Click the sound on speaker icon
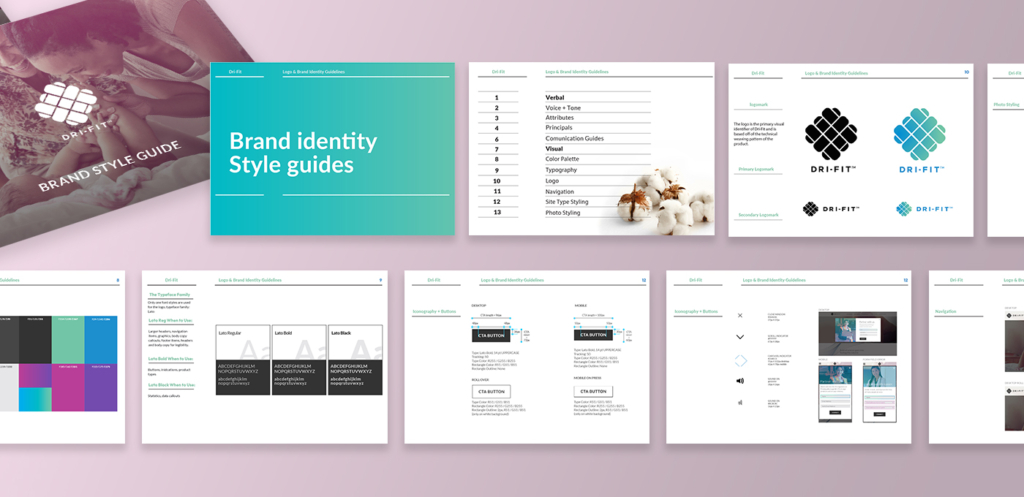 740,381
